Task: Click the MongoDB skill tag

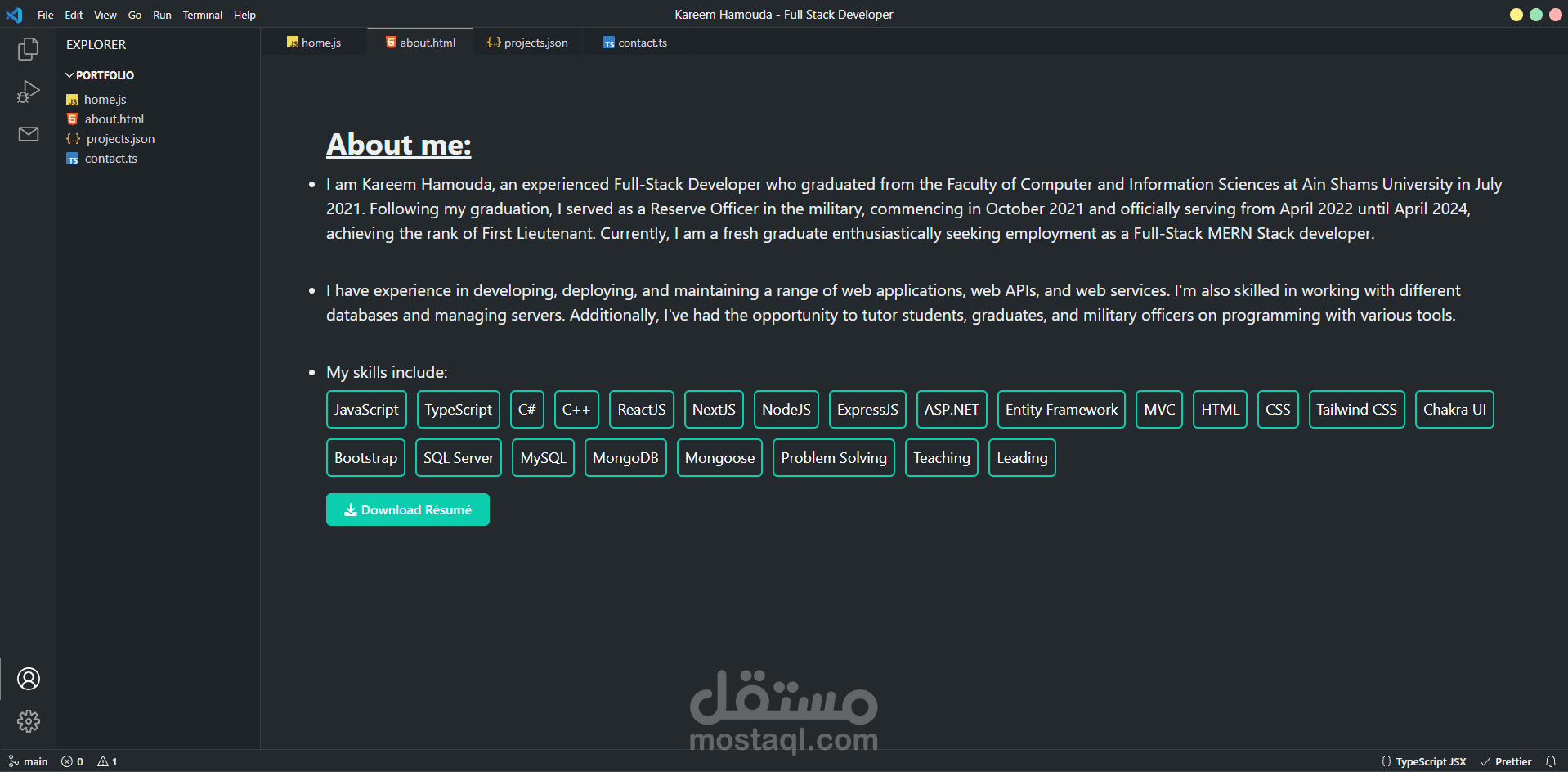Action: (x=625, y=458)
